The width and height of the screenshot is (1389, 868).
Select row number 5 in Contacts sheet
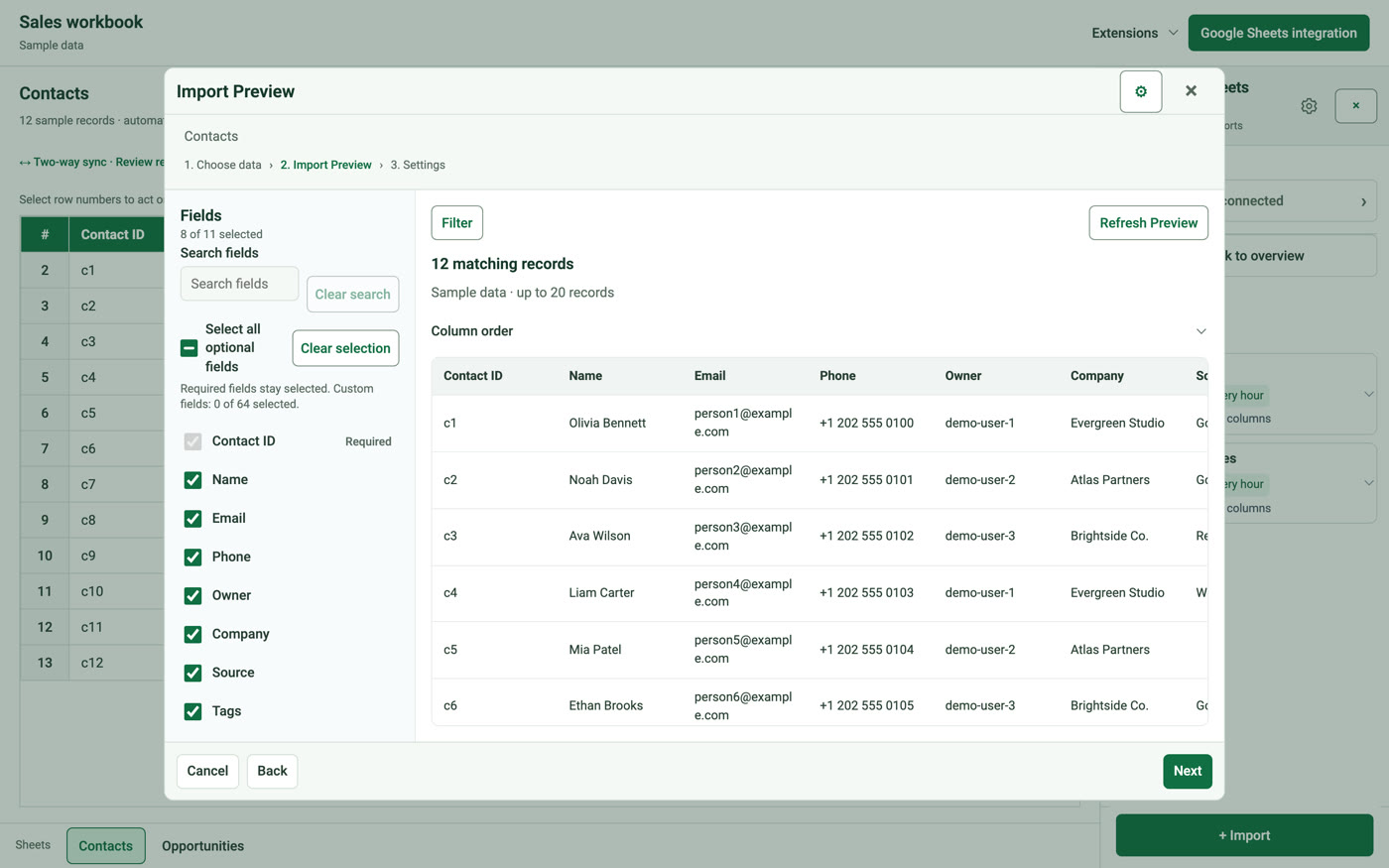click(x=45, y=378)
